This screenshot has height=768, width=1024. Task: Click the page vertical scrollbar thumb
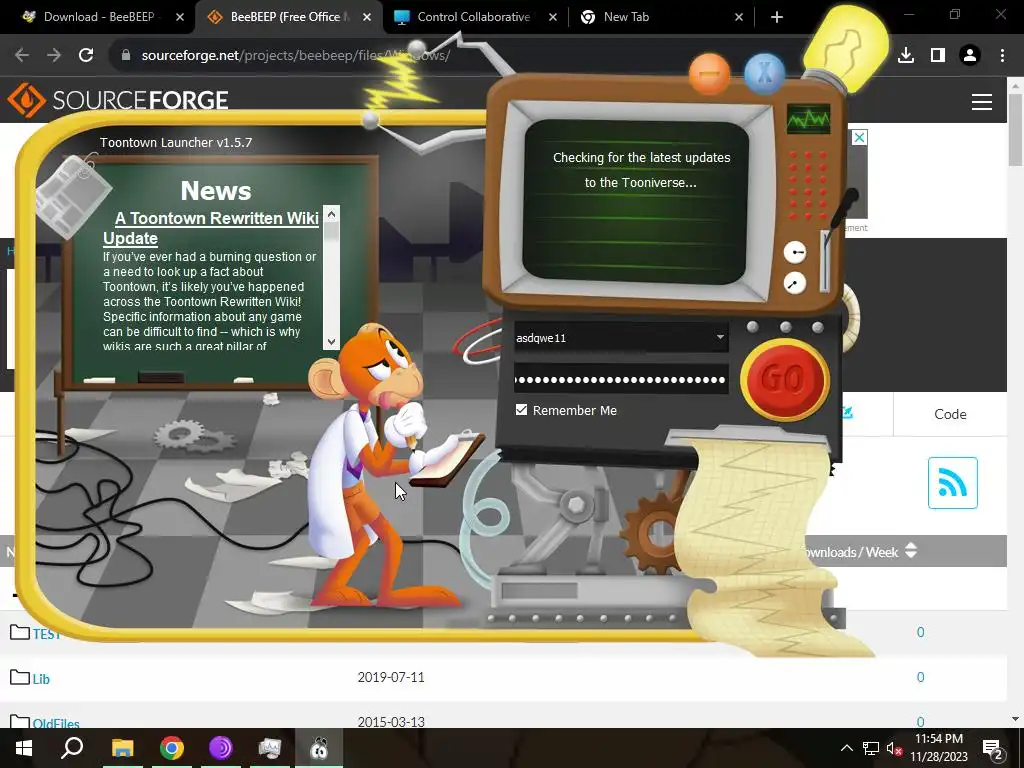pos(1015,129)
